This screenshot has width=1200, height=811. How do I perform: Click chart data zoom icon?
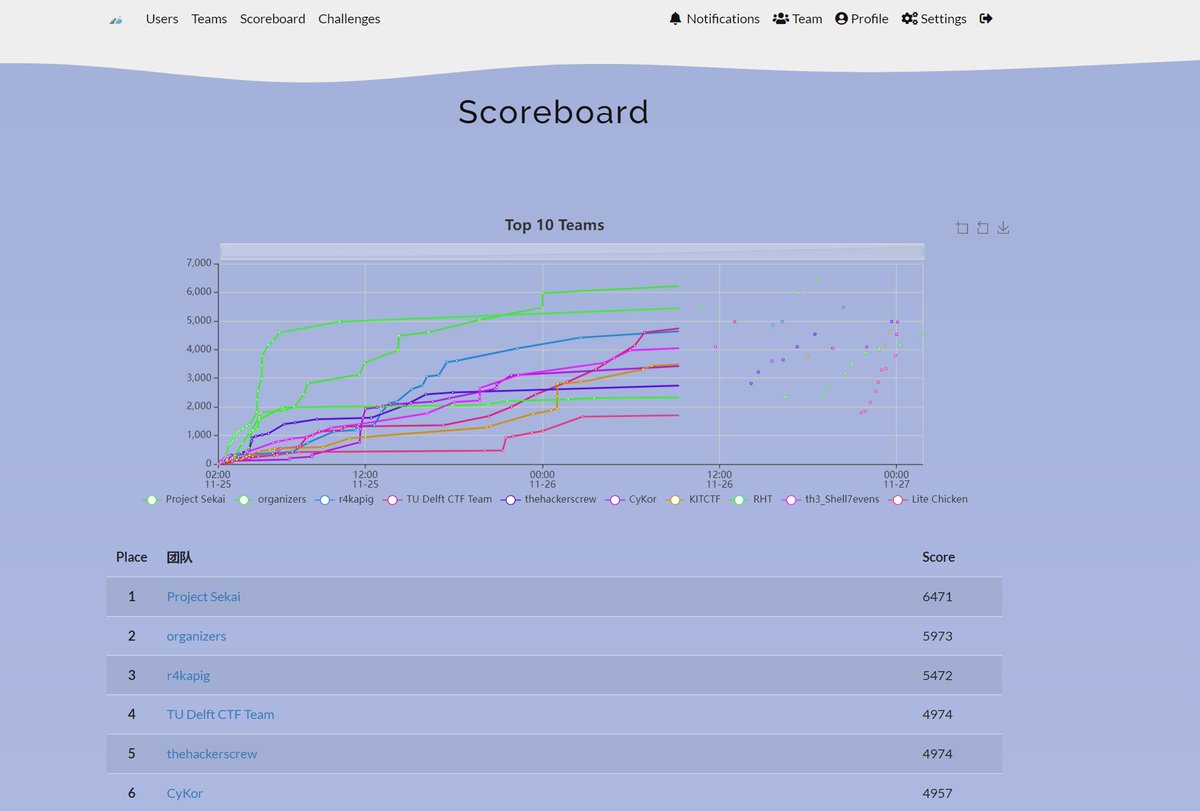tap(962, 228)
